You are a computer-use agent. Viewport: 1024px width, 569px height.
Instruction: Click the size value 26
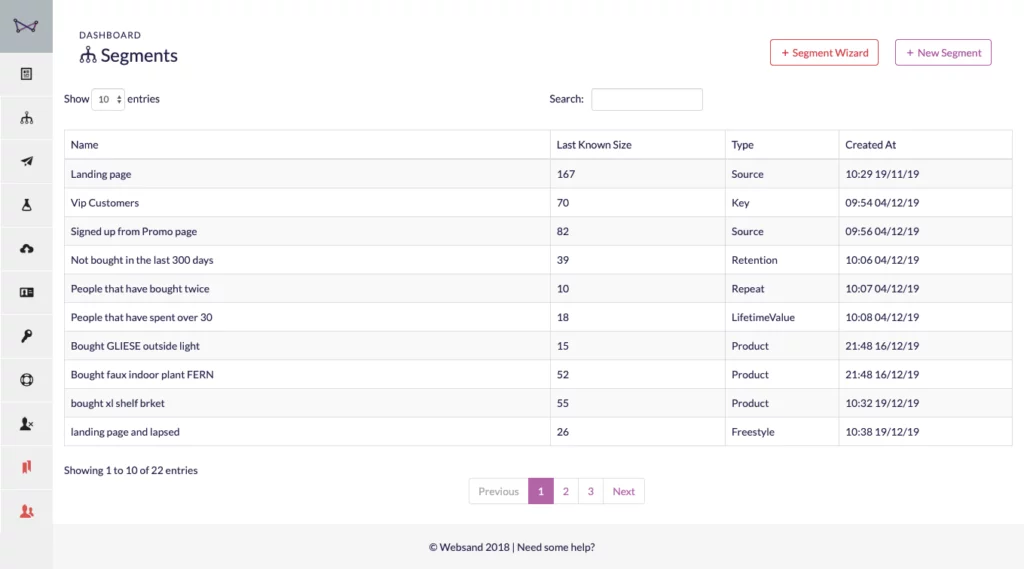pyautogui.click(x=562, y=432)
